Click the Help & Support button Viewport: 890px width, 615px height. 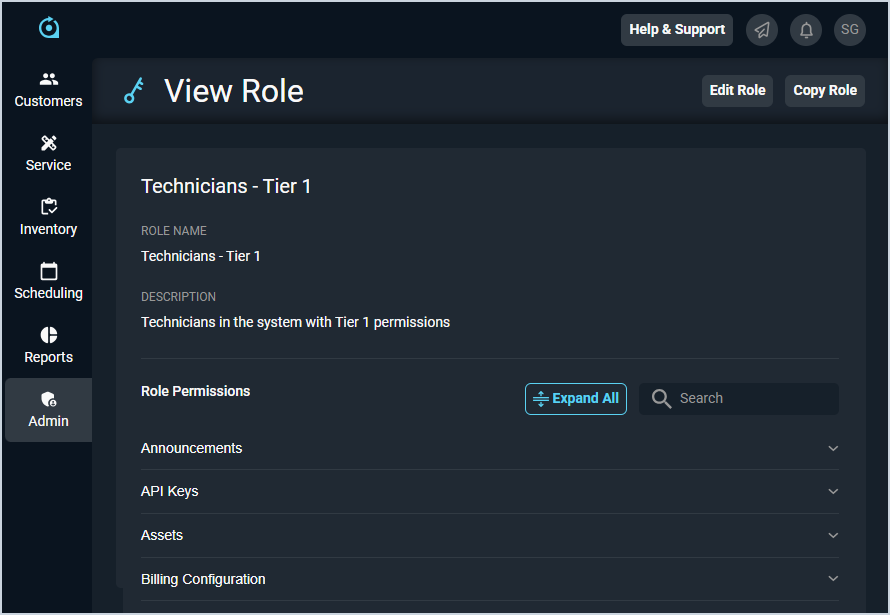pyautogui.click(x=677, y=30)
